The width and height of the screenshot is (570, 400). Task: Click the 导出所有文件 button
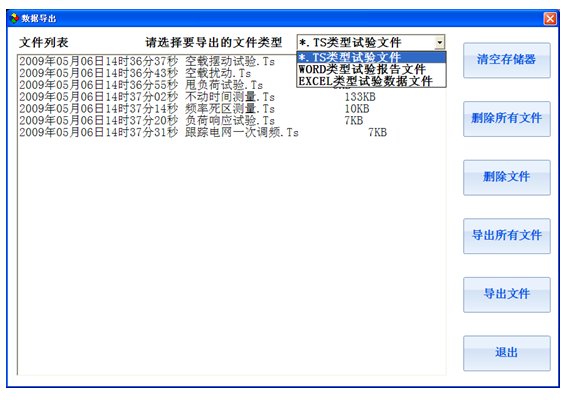[506, 236]
